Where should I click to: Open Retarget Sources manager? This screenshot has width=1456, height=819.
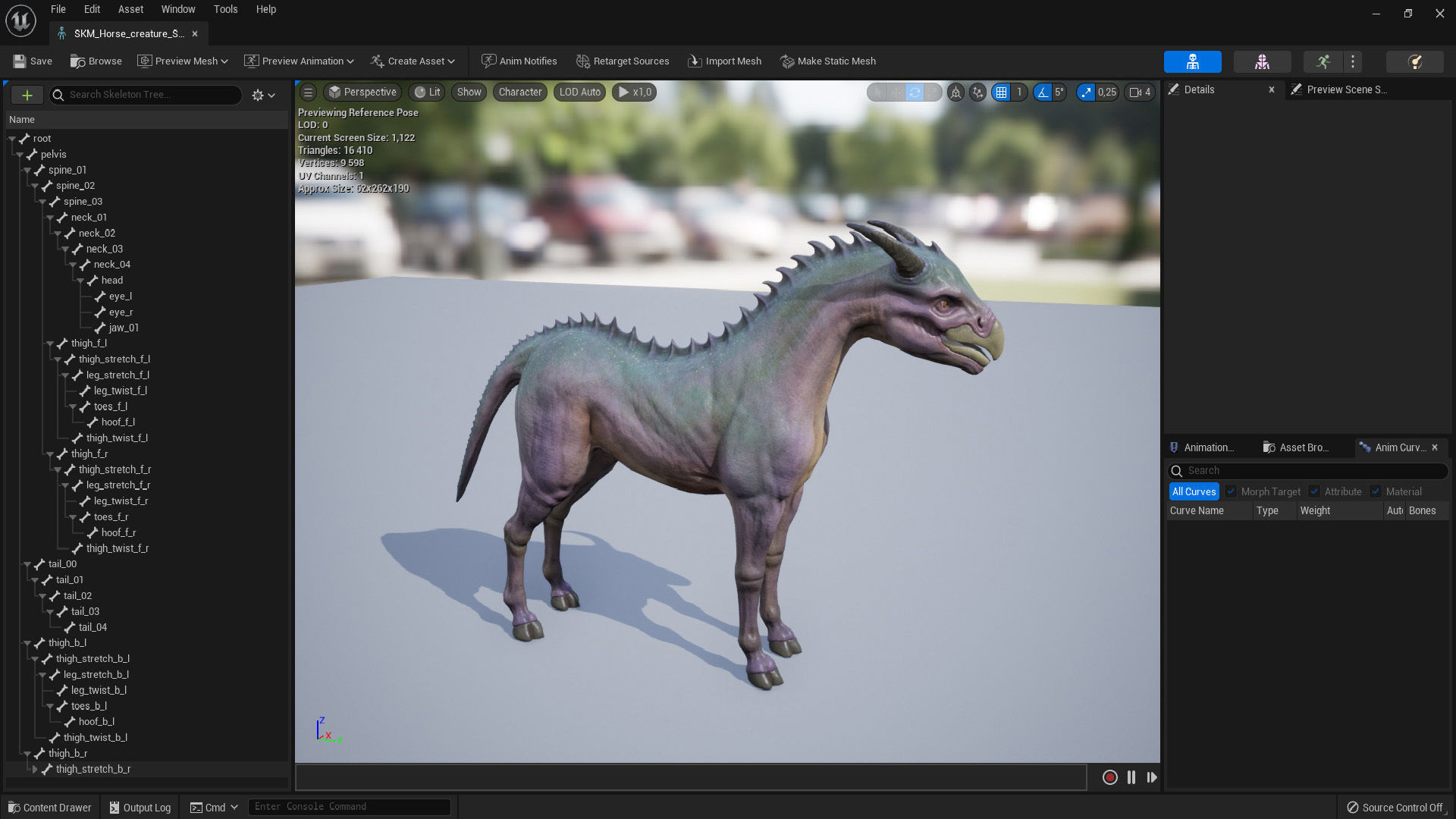tap(623, 61)
